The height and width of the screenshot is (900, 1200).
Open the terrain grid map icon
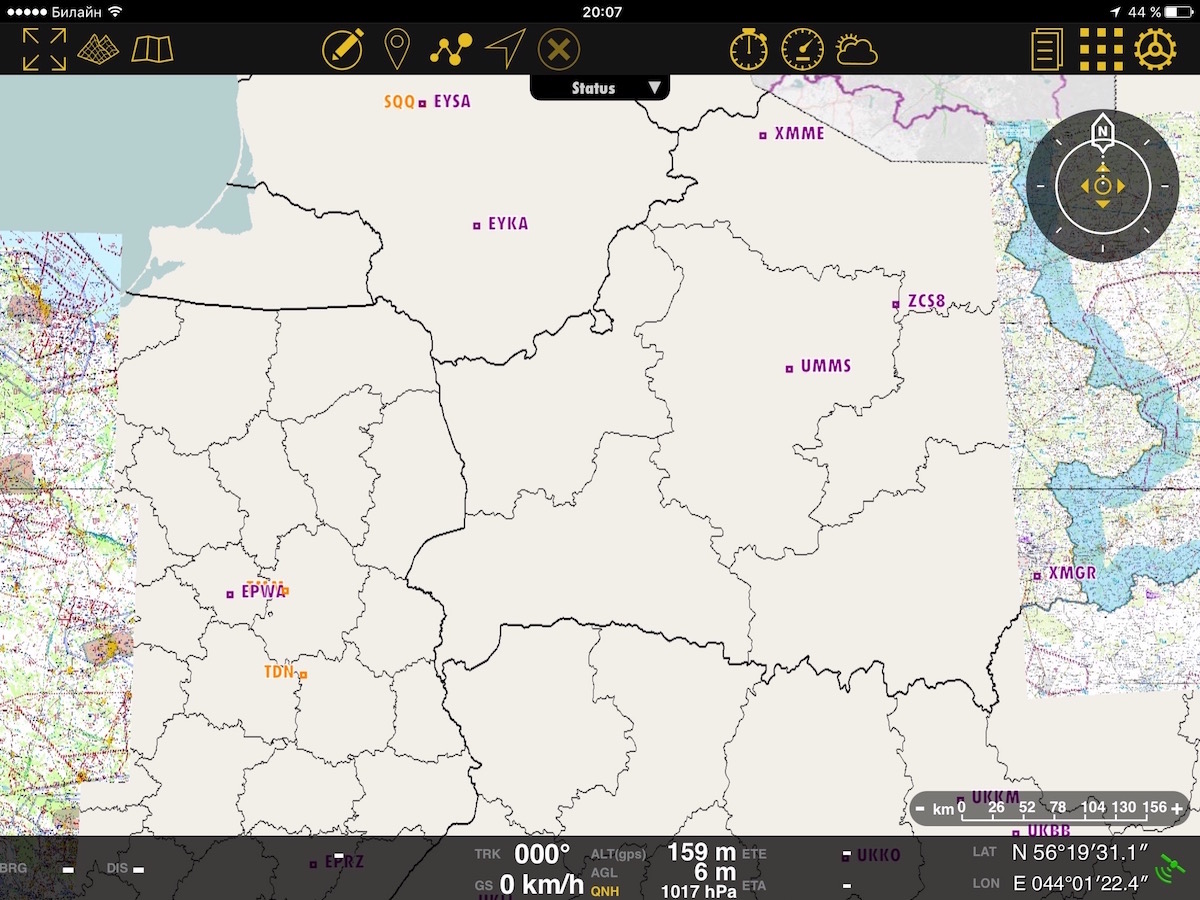[x=98, y=49]
